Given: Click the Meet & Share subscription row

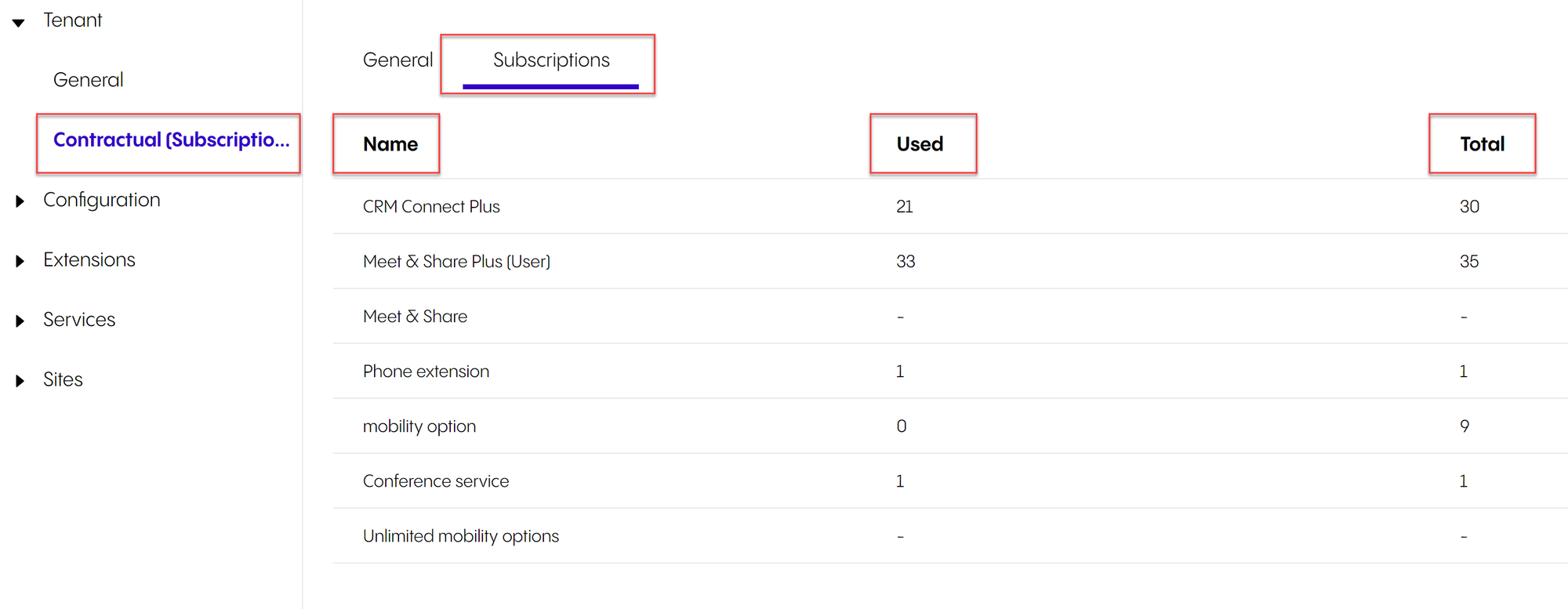Looking at the screenshot, I should tap(415, 317).
